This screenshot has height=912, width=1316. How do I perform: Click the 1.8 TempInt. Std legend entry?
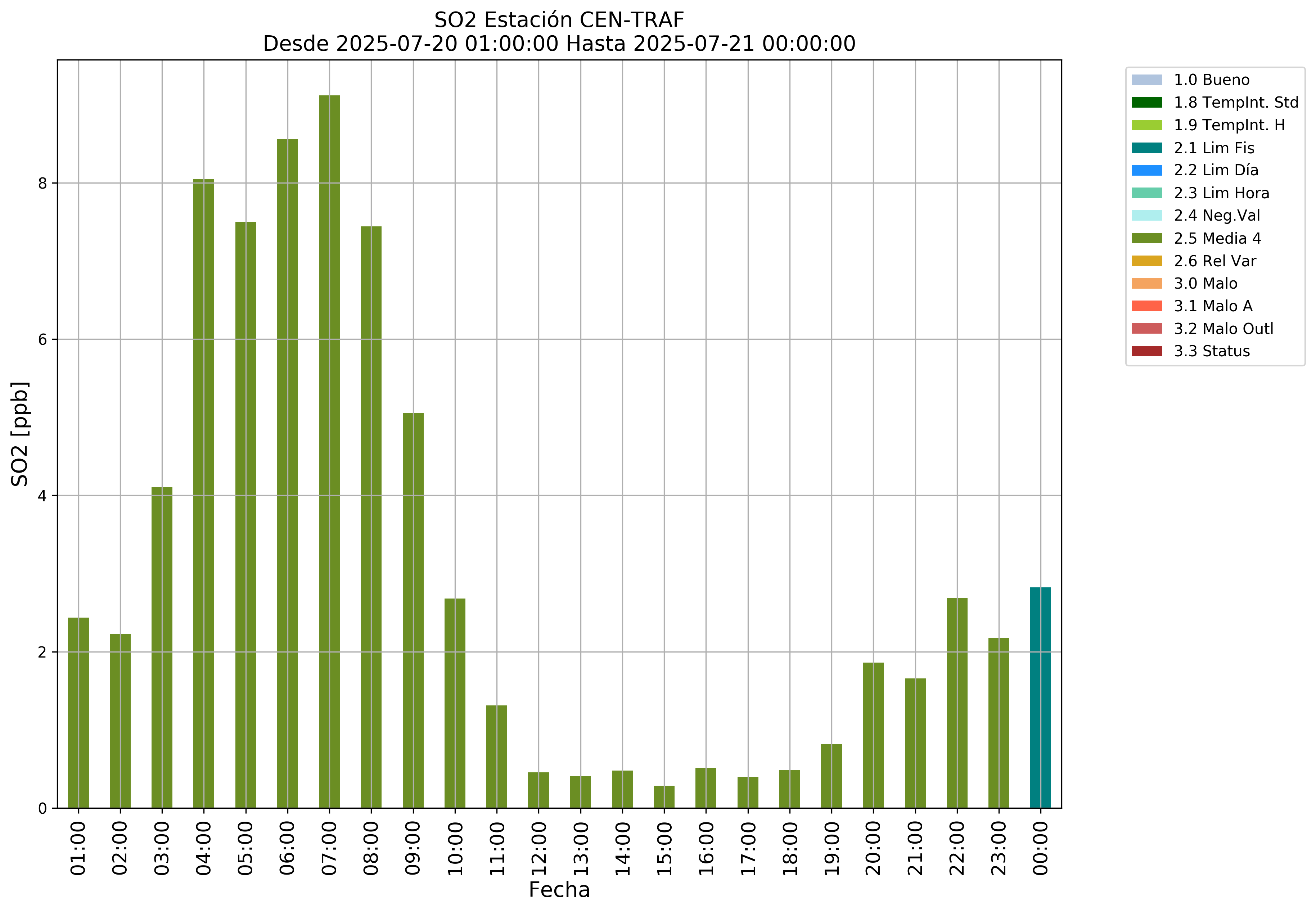pos(1235,103)
